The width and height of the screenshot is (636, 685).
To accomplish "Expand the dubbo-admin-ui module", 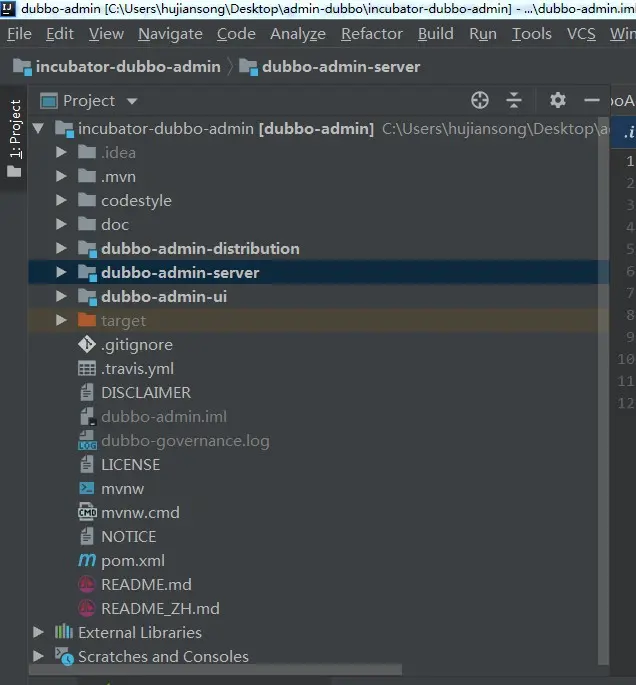I will (61, 296).
